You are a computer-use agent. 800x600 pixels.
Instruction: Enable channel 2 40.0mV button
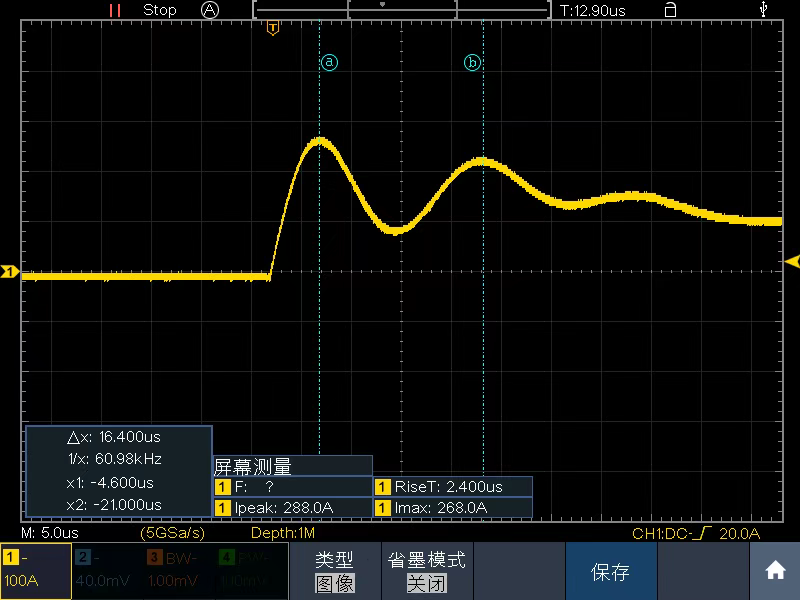pyautogui.click(x=108, y=571)
